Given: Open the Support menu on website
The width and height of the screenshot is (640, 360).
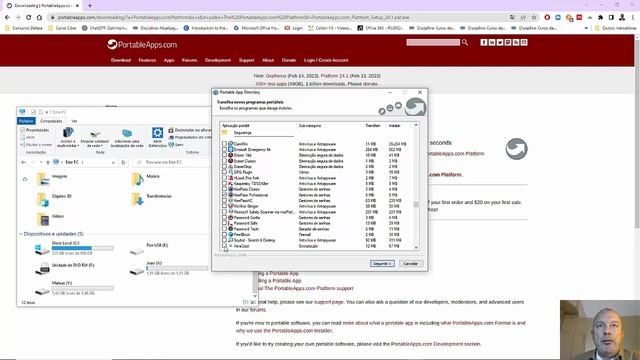Looking at the screenshot, I should (247, 60).
